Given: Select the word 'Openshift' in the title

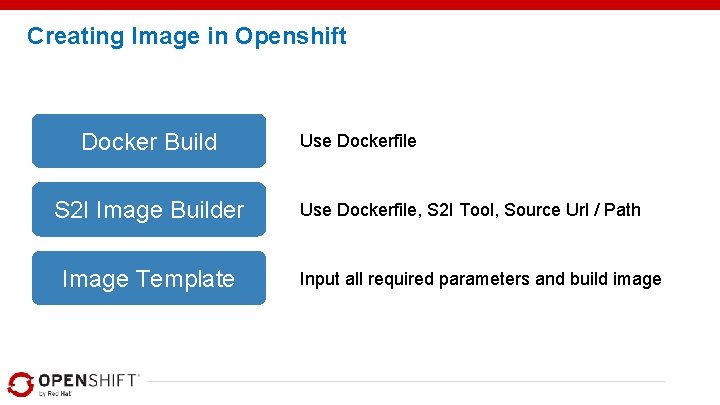Looking at the screenshot, I should [x=291, y=37].
